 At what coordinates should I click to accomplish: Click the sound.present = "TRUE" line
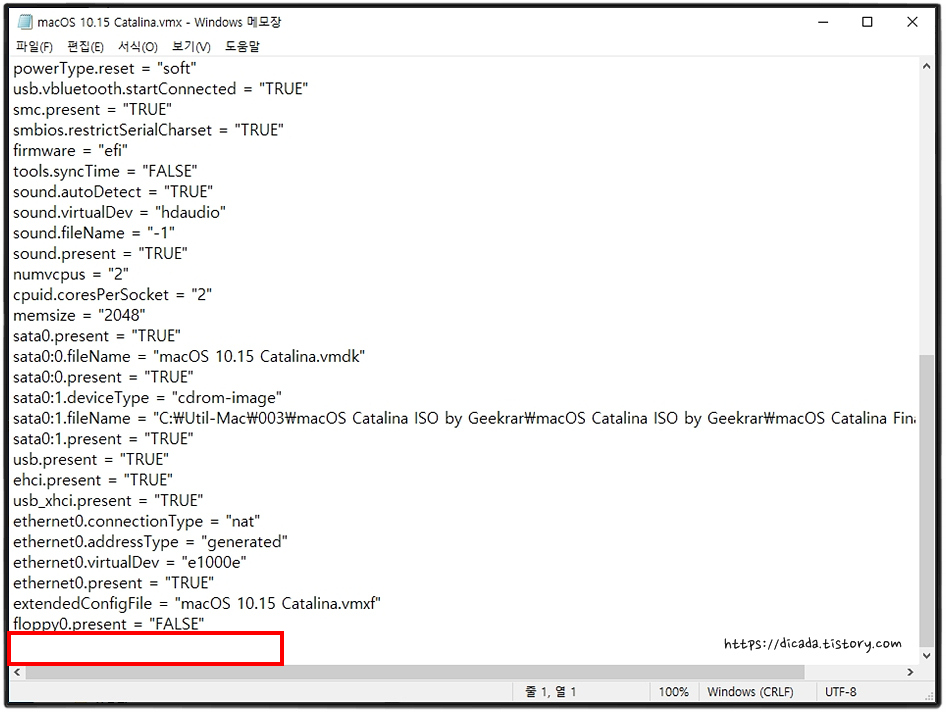pyautogui.click(x=100, y=253)
